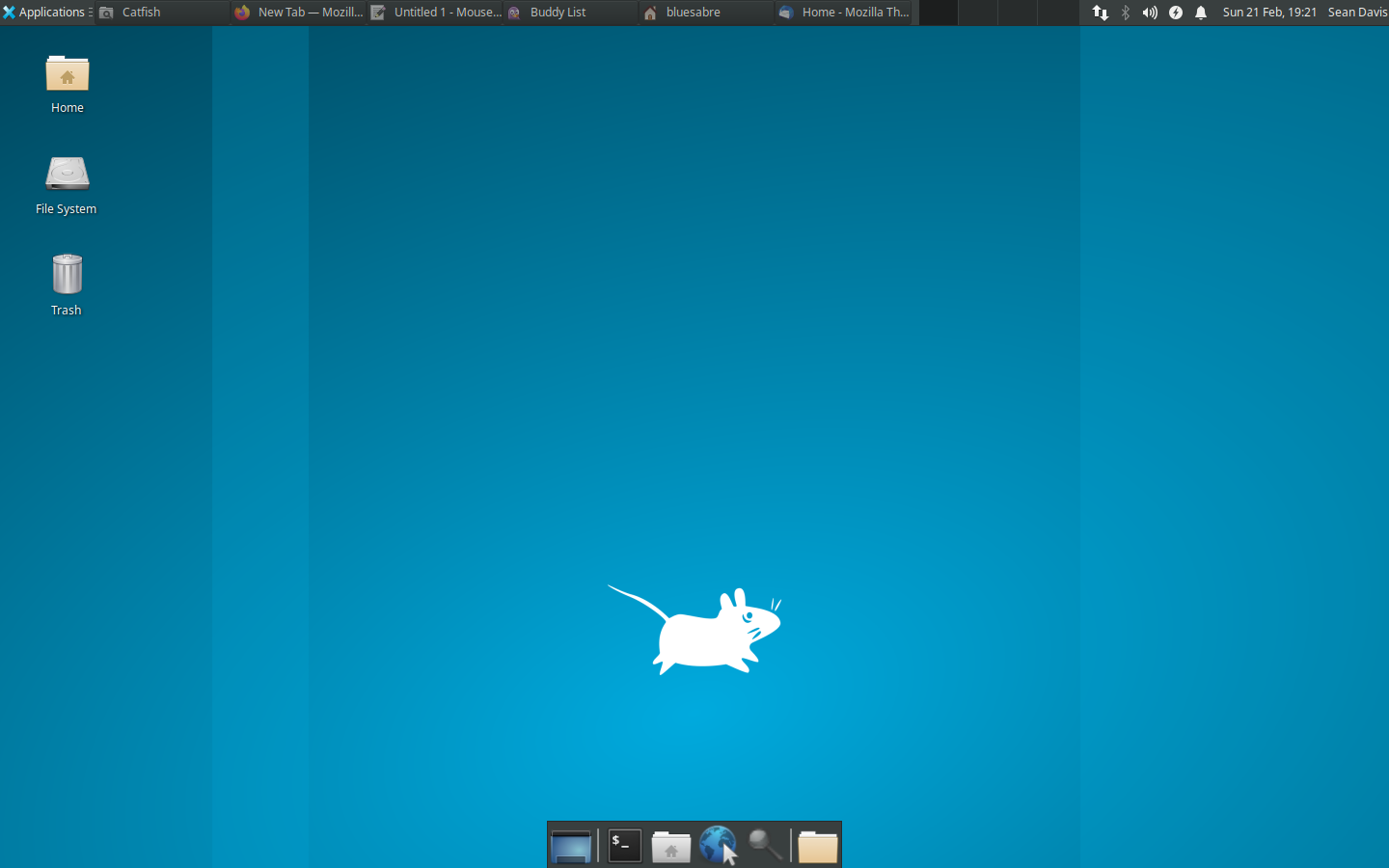This screenshot has width=1389, height=868.
Task: Click the power manager tray icon
Action: [1175, 13]
